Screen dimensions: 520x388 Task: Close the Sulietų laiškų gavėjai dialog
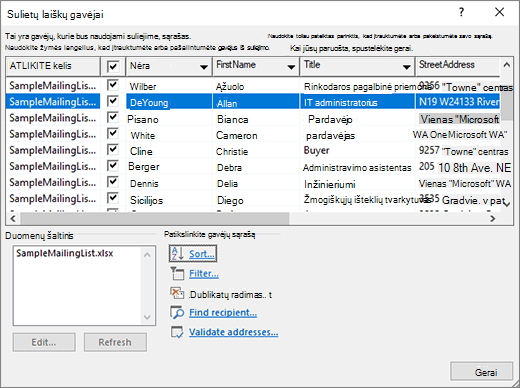pos(499,12)
